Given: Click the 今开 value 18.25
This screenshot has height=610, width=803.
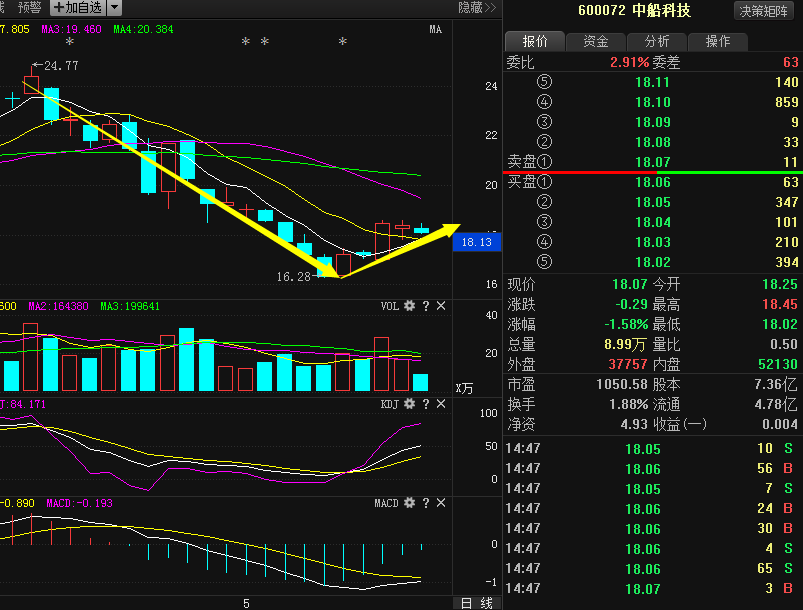Looking at the screenshot, I should pyautogui.click(x=780, y=284).
